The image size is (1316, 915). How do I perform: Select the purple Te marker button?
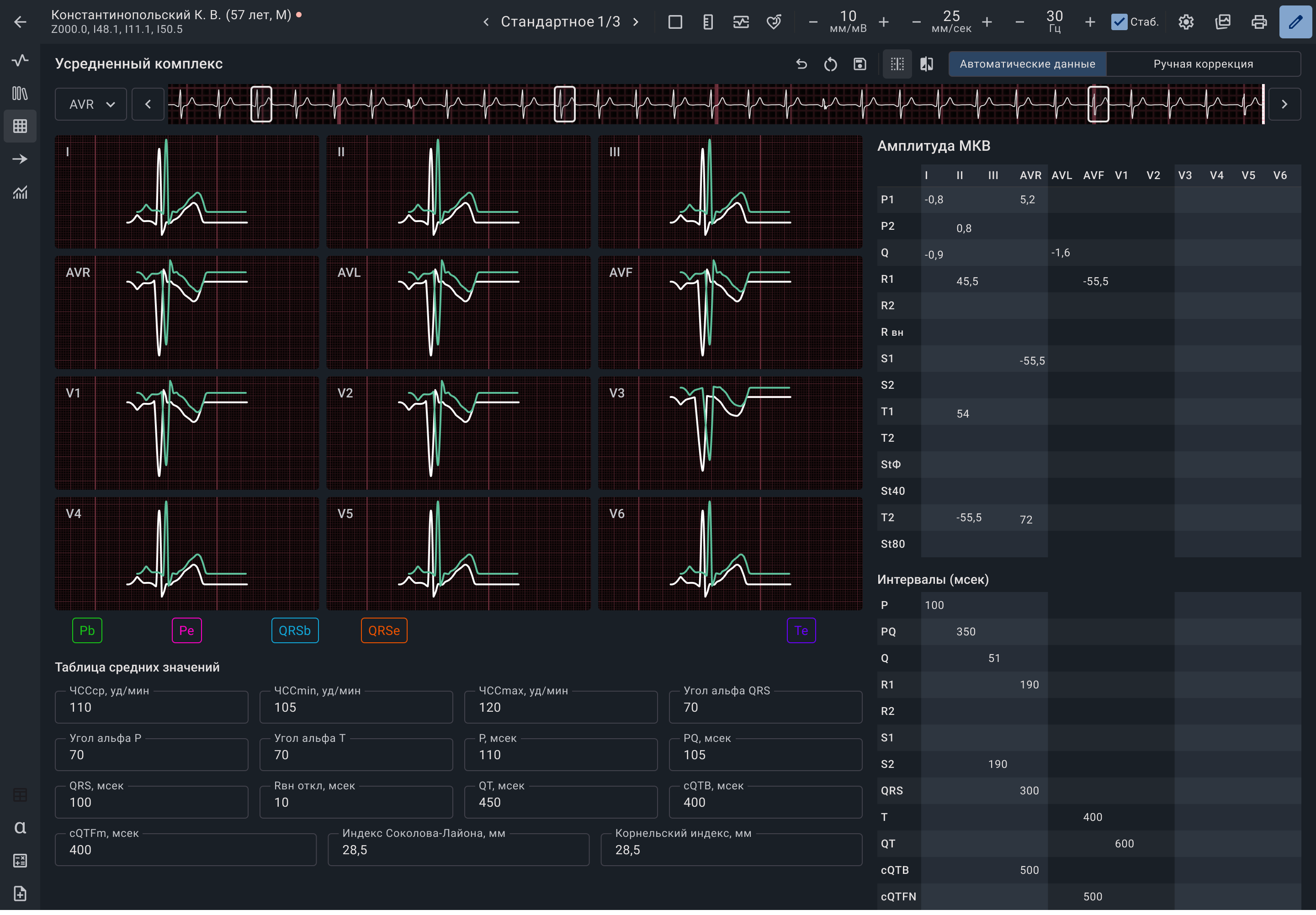(801, 630)
